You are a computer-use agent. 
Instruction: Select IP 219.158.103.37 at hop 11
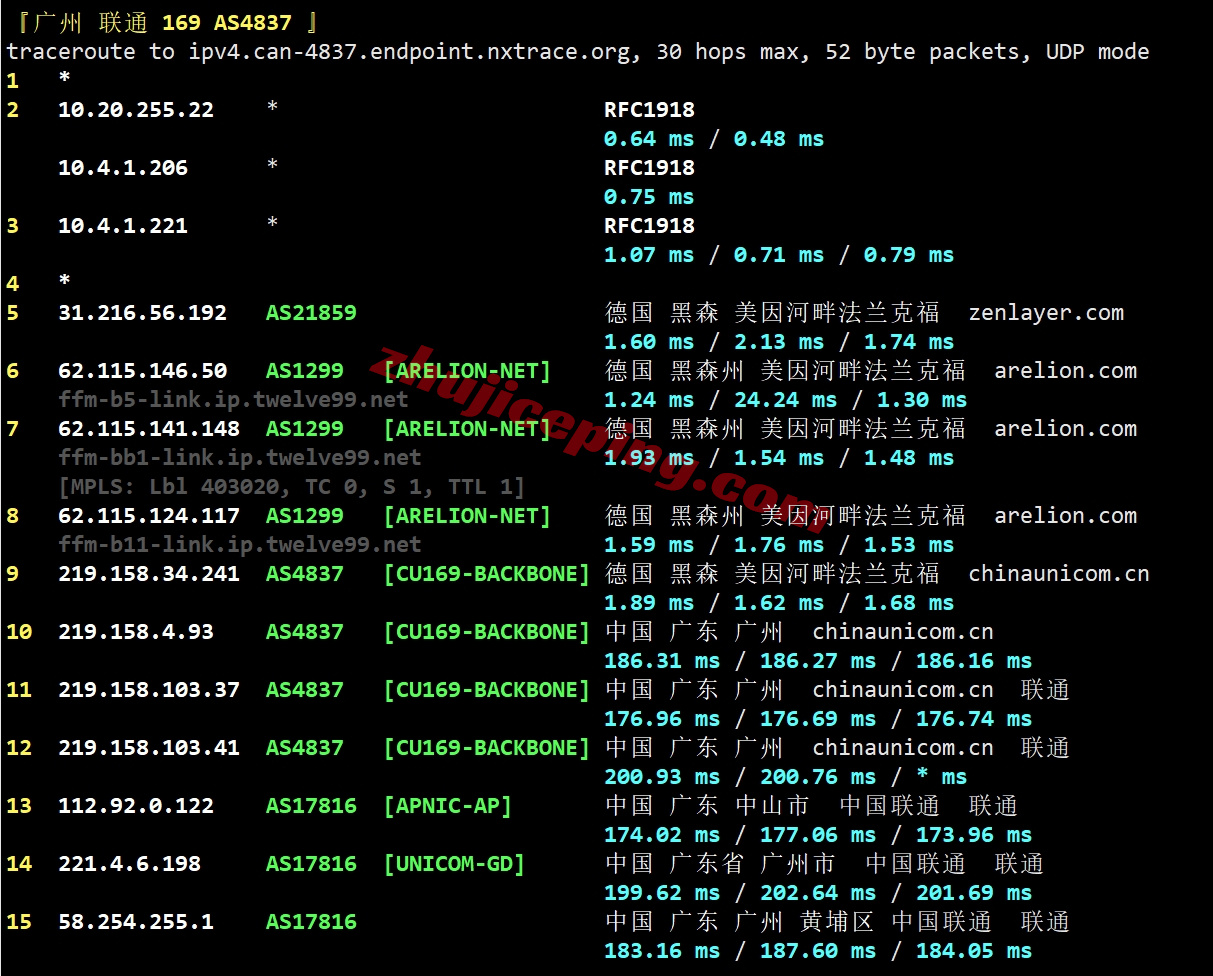pyautogui.click(x=149, y=690)
